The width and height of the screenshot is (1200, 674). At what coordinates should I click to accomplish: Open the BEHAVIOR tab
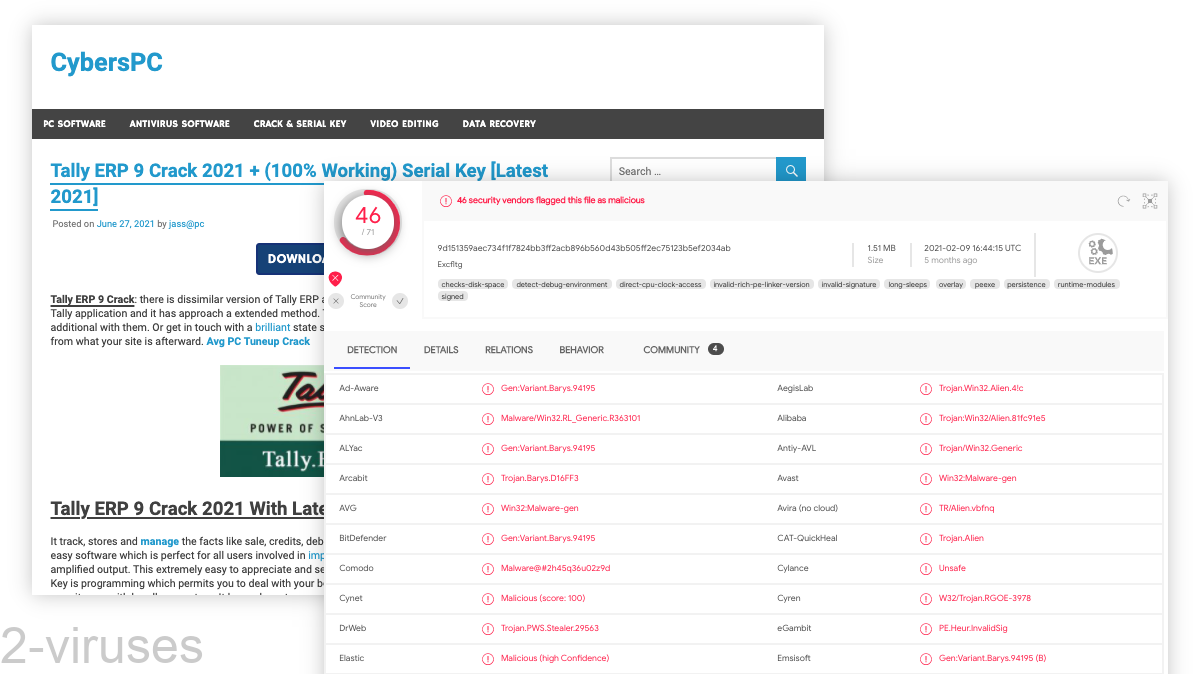[582, 350]
